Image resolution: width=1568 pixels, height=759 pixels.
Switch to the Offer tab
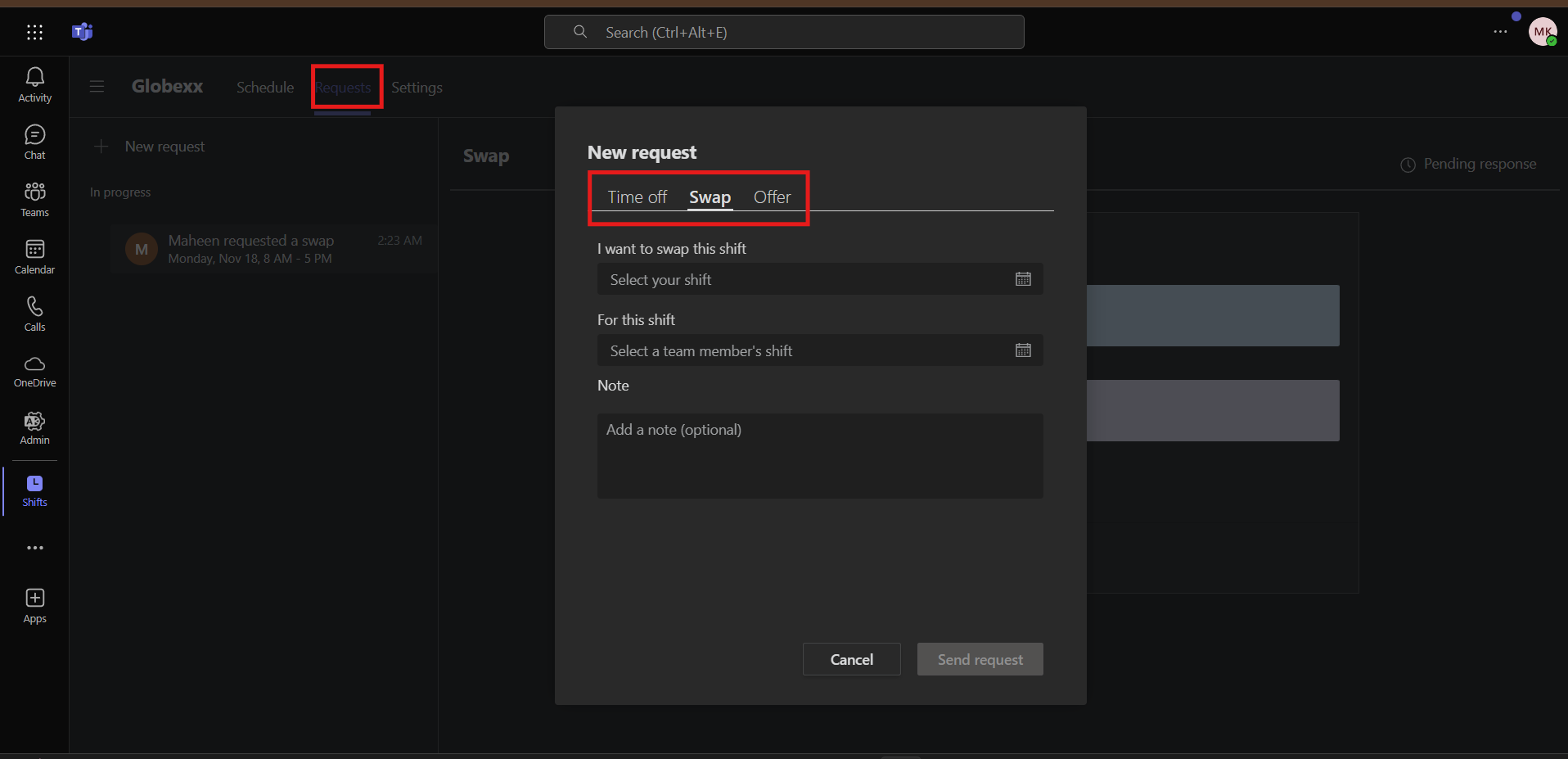(772, 197)
